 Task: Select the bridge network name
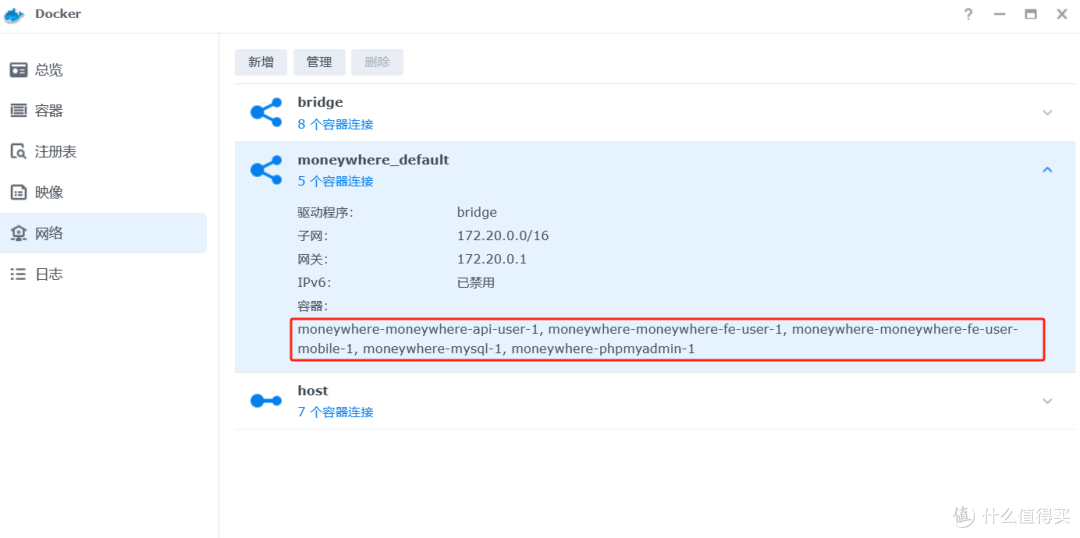click(x=320, y=102)
